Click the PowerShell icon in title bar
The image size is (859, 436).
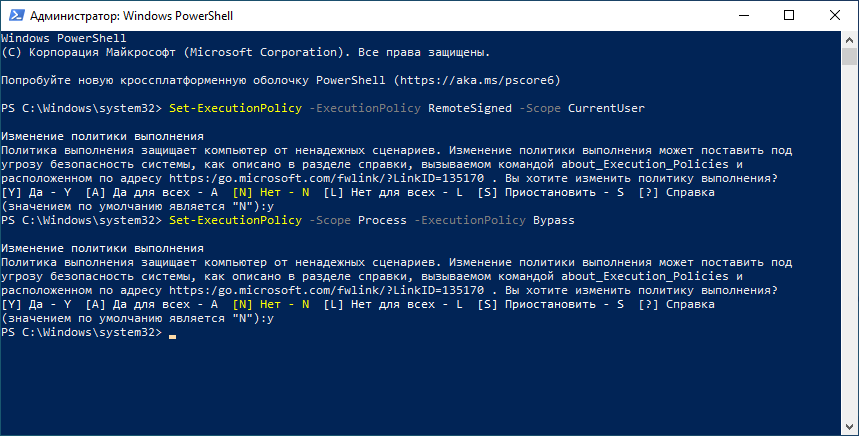pyautogui.click(x=15, y=15)
